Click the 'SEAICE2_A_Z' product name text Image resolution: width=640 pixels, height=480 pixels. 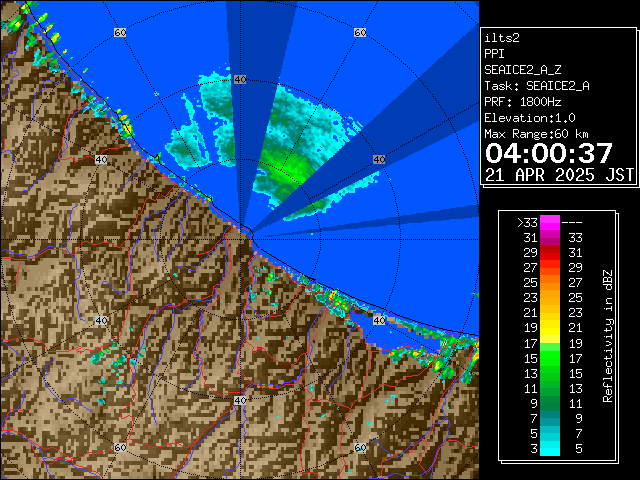pyautogui.click(x=523, y=70)
